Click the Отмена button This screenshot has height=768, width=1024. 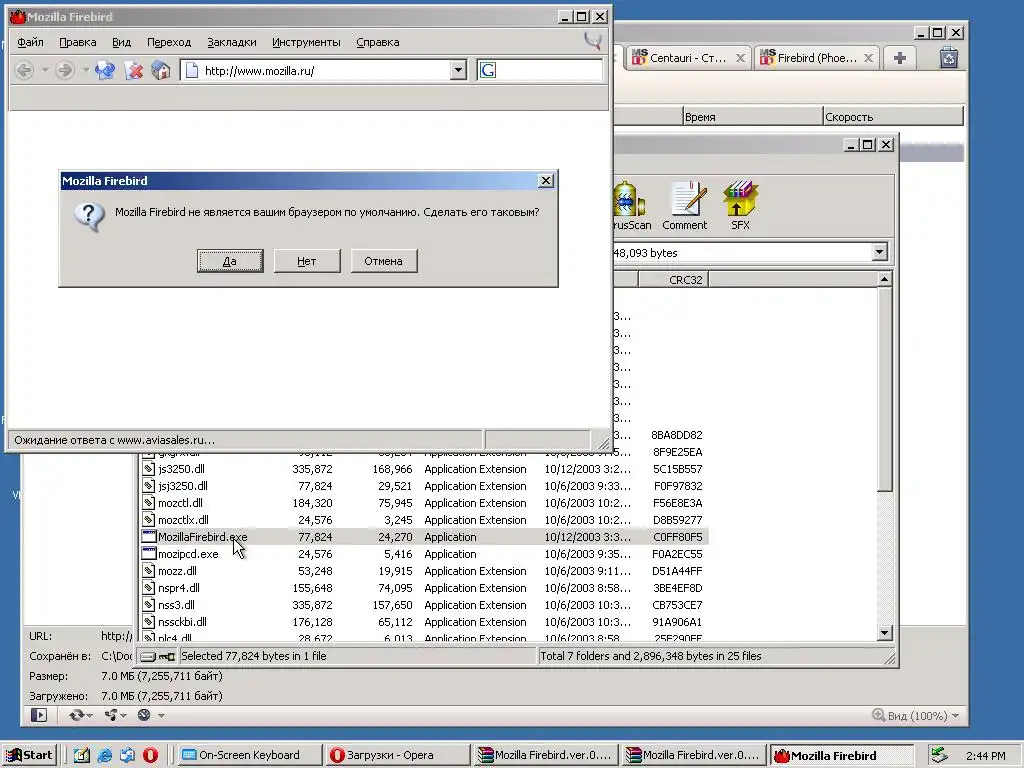click(383, 261)
